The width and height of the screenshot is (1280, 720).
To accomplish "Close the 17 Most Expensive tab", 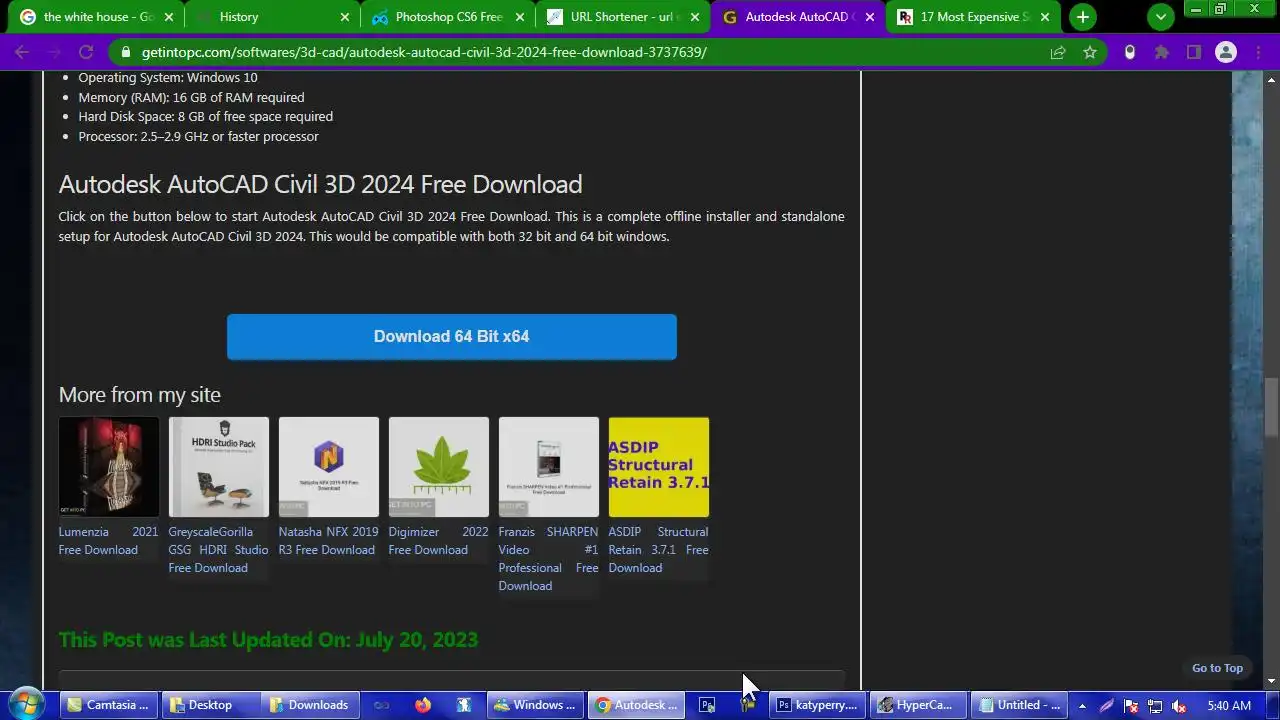I will [x=1045, y=17].
